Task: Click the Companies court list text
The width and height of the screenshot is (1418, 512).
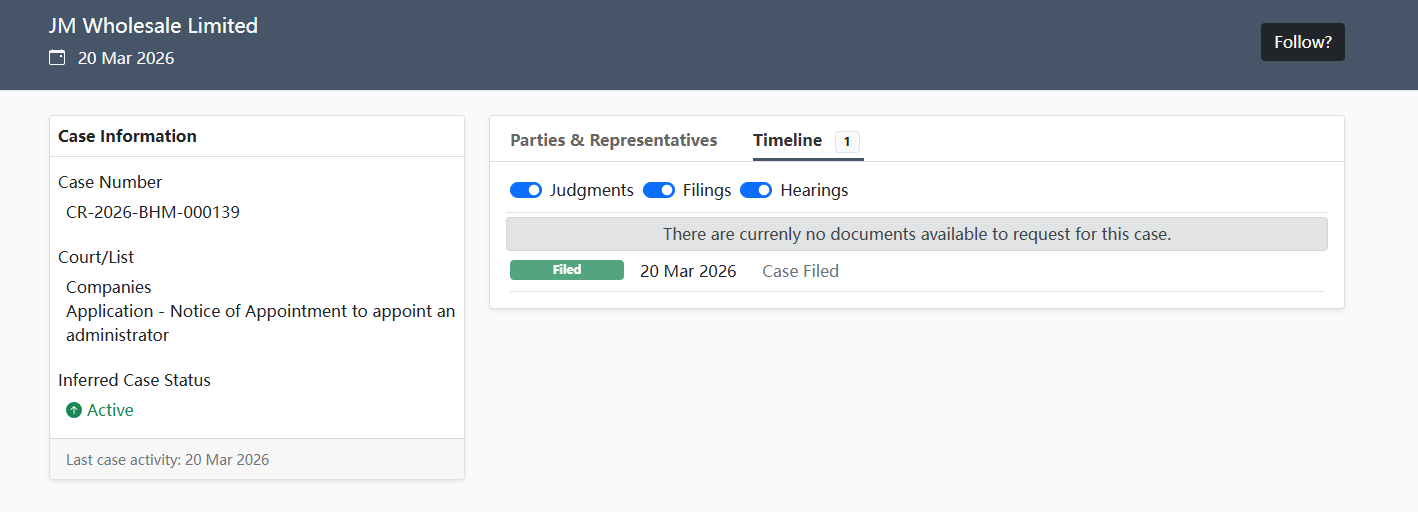Action: click(109, 287)
